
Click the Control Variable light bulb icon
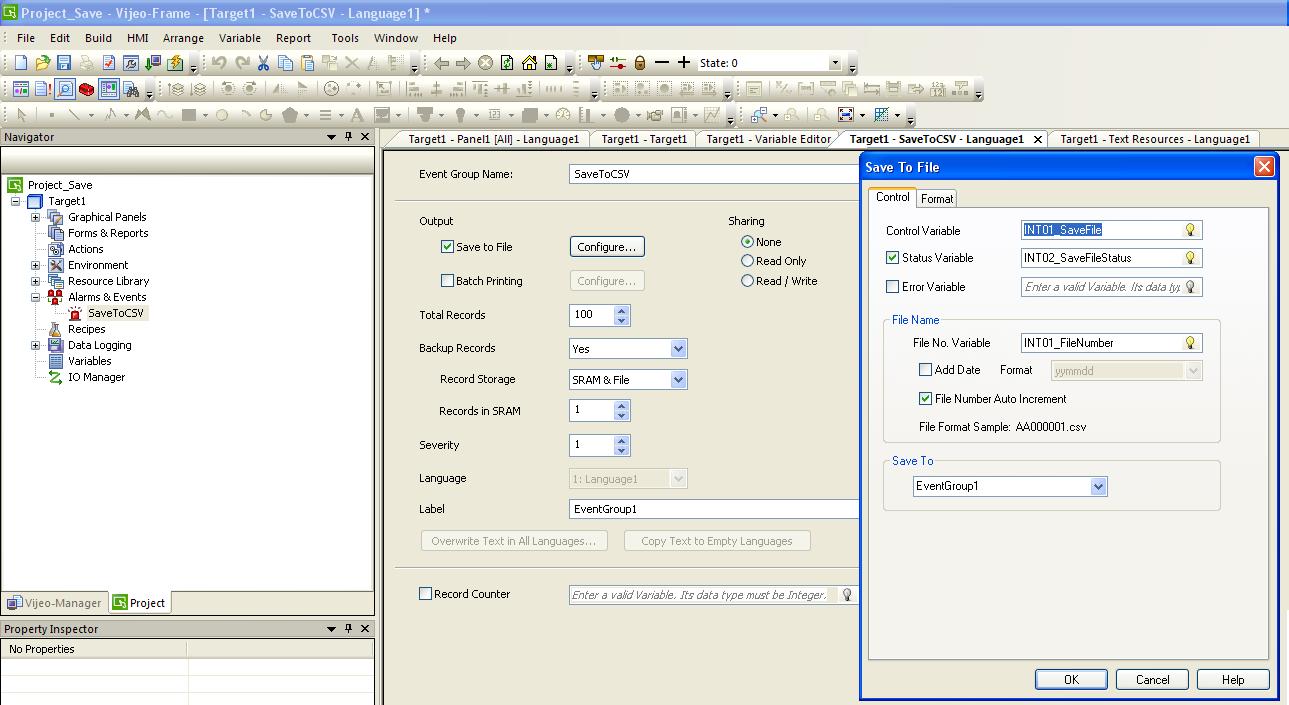[1190, 230]
